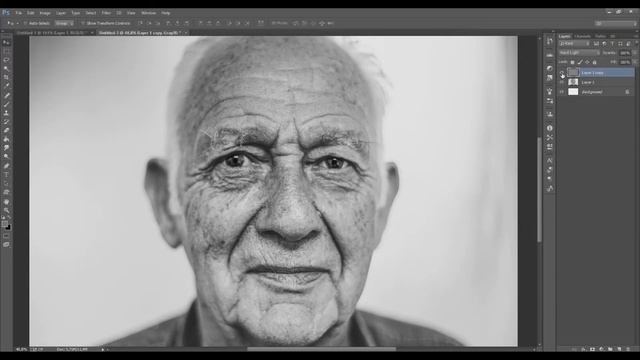Open the Auto-Select Group dropdown
The width and height of the screenshot is (640, 360).
click(x=64, y=24)
